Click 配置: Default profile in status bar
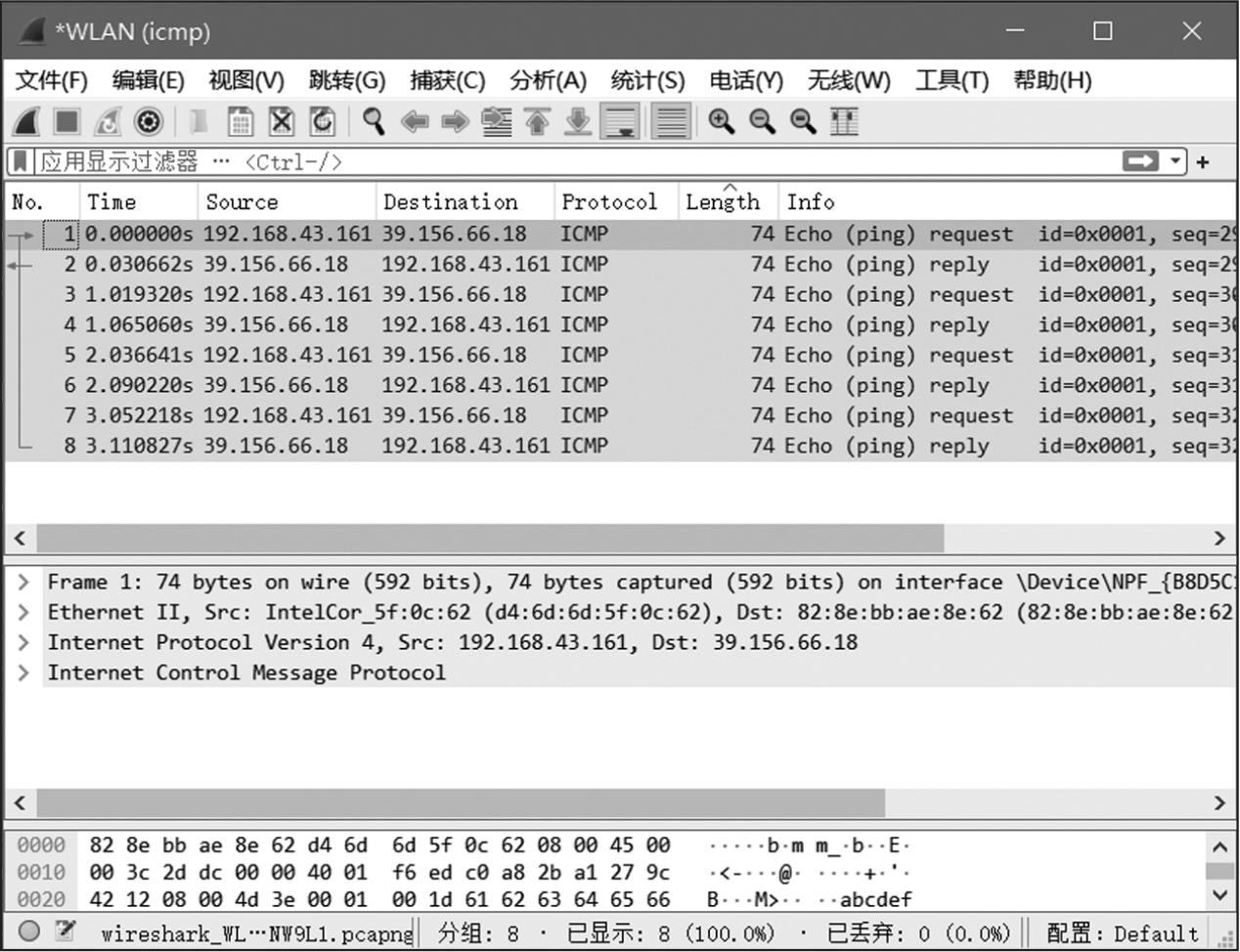Image resolution: width=1240 pixels, height=952 pixels. point(1122,933)
